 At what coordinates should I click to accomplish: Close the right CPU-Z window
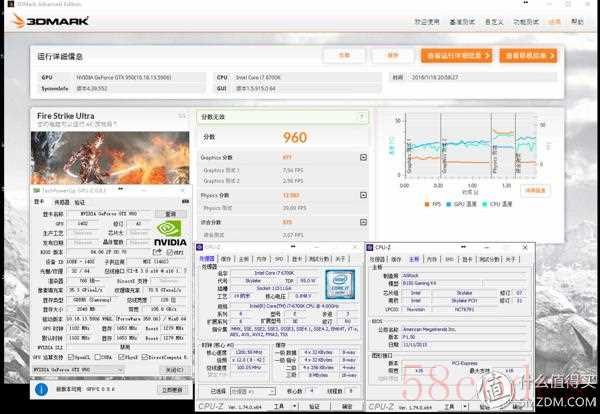click(x=525, y=248)
